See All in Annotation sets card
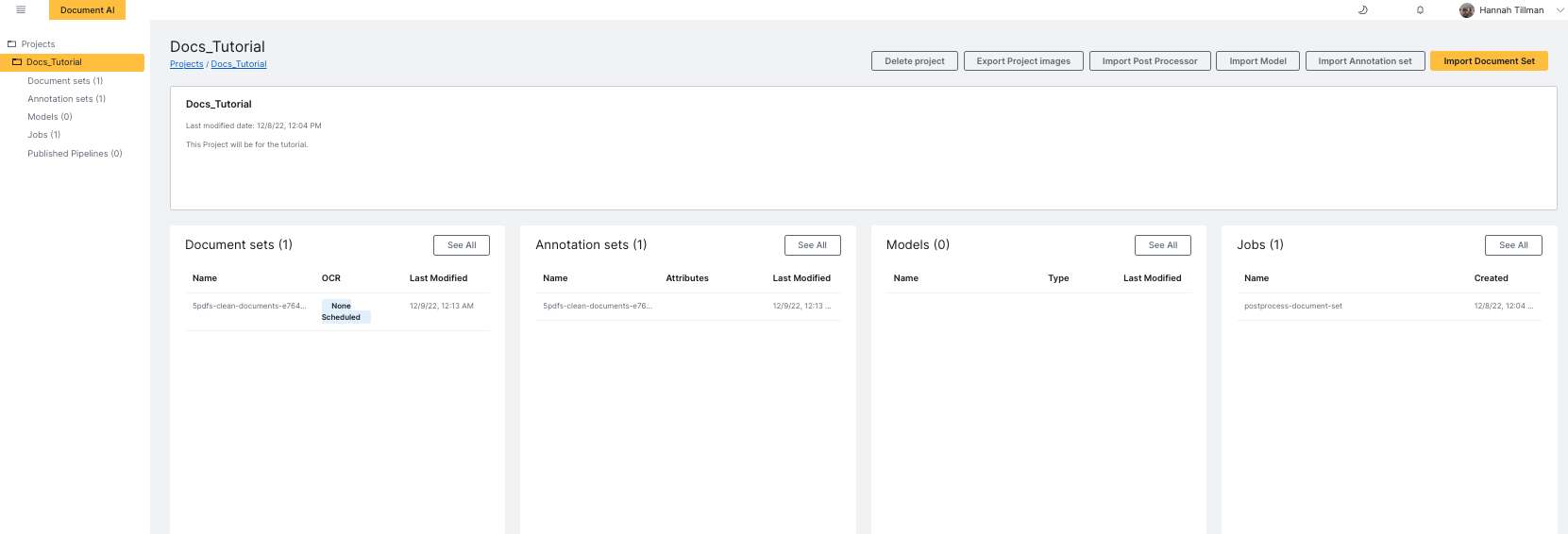This screenshot has height=534, width=1568. click(x=812, y=245)
